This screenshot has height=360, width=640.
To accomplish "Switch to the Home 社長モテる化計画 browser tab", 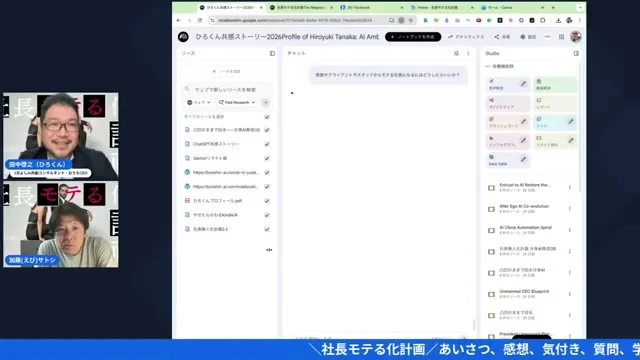I will pyautogui.click(x=442, y=7).
